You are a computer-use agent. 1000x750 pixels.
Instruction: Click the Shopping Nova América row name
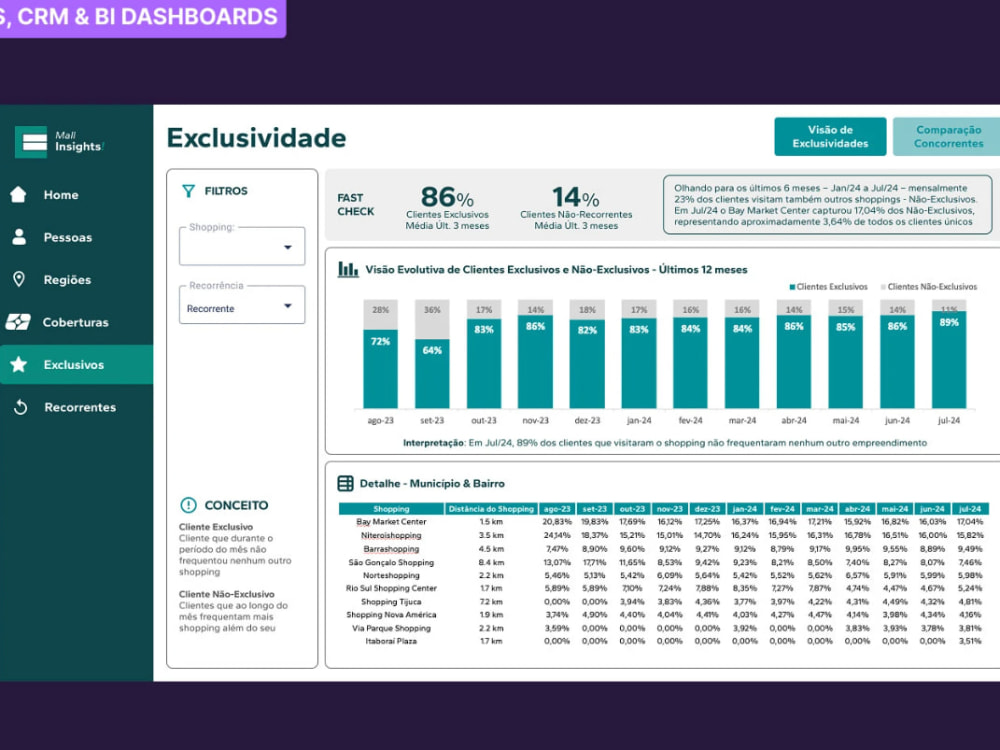[391, 615]
